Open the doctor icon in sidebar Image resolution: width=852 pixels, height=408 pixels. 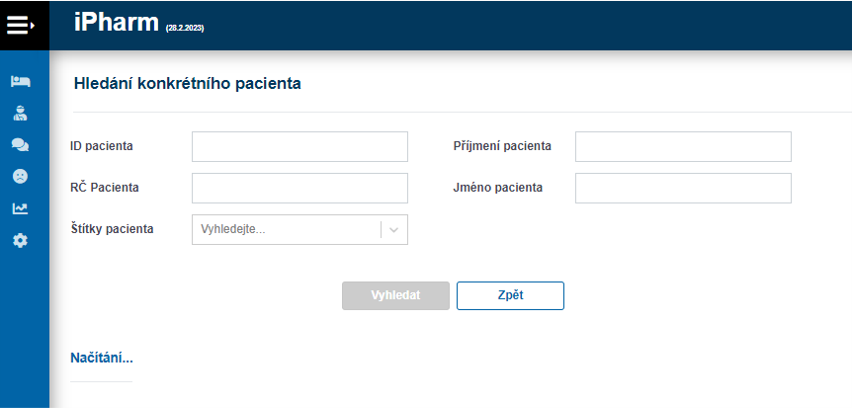tap(20, 113)
